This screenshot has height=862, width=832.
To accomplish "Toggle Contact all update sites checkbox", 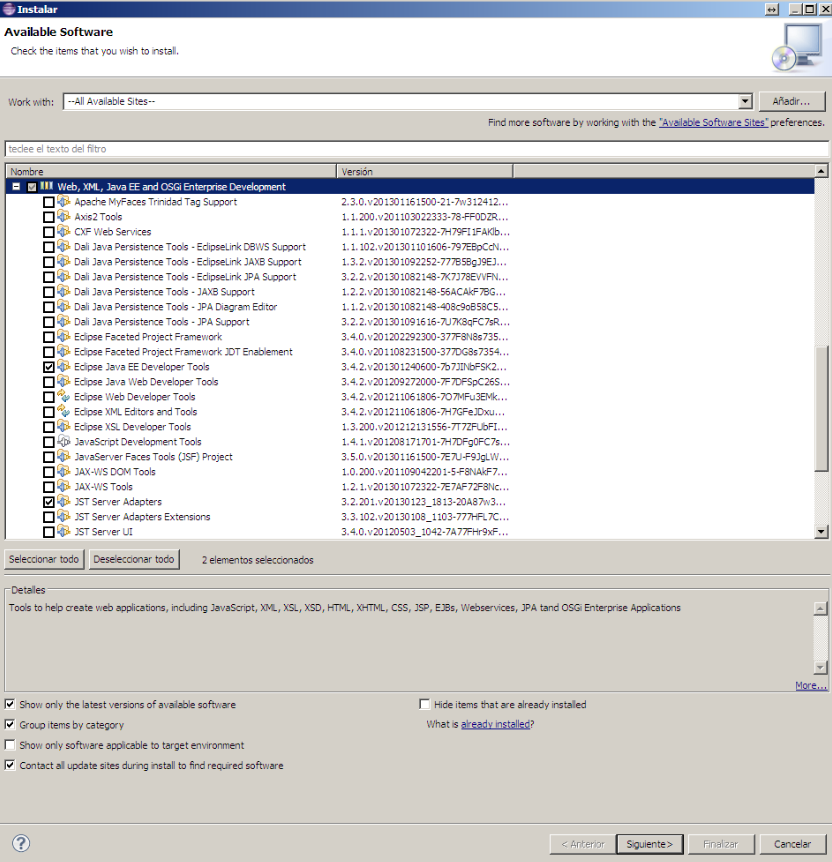I will pyautogui.click(x=10, y=765).
